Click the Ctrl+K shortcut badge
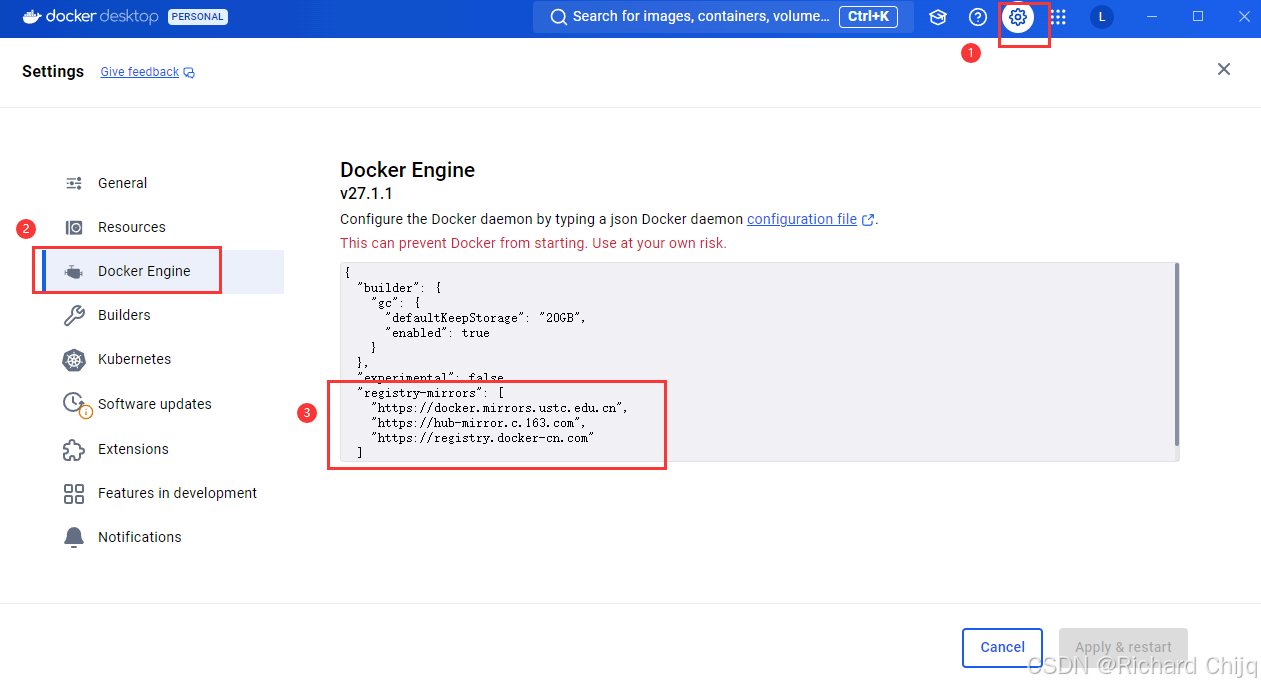Screen dimensions: 1261x687 coord(868,16)
